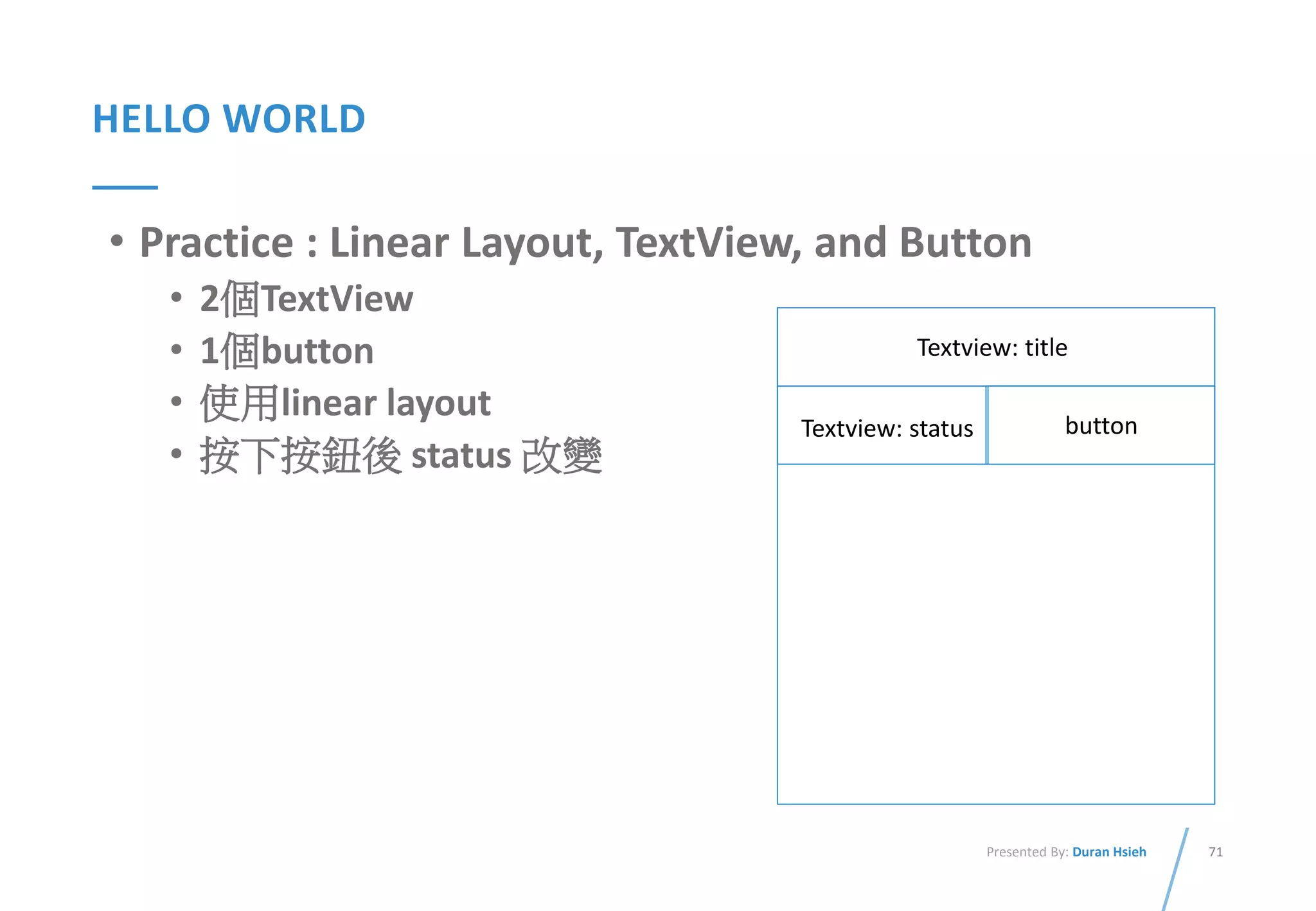Click the Presented By label
The height and width of the screenshot is (911, 1316).
(1027, 852)
